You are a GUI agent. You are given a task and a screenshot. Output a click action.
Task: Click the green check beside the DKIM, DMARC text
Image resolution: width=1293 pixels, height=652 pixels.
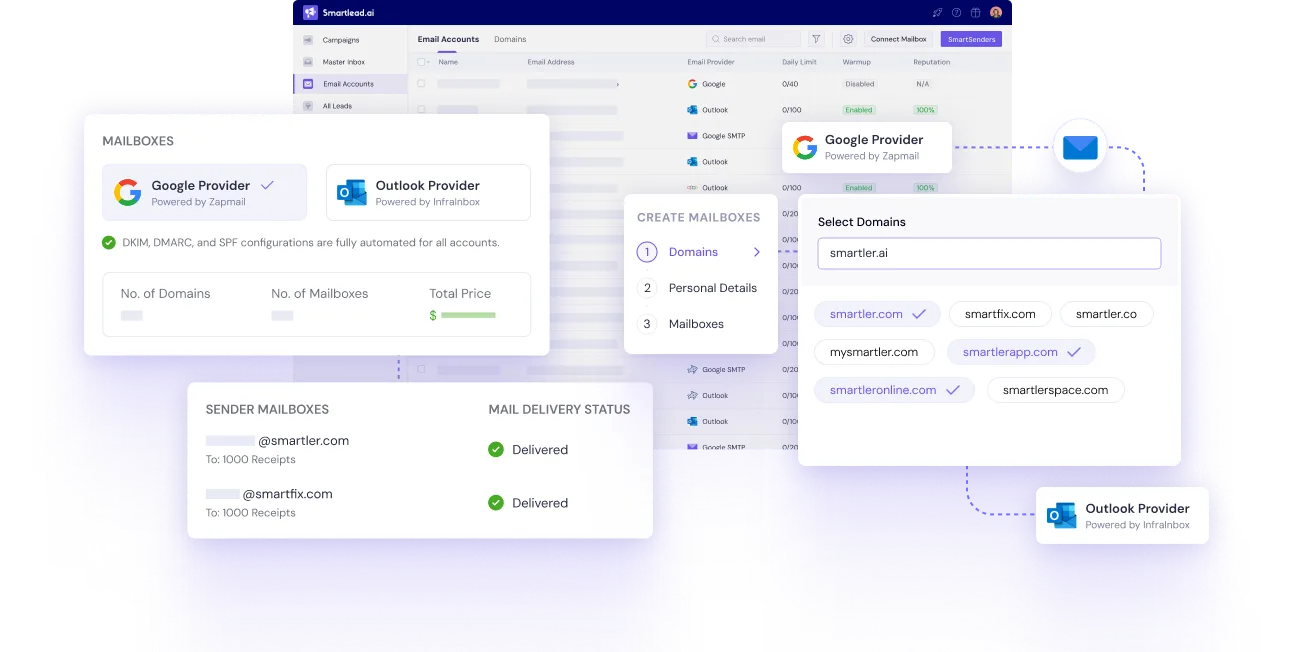coord(109,242)
